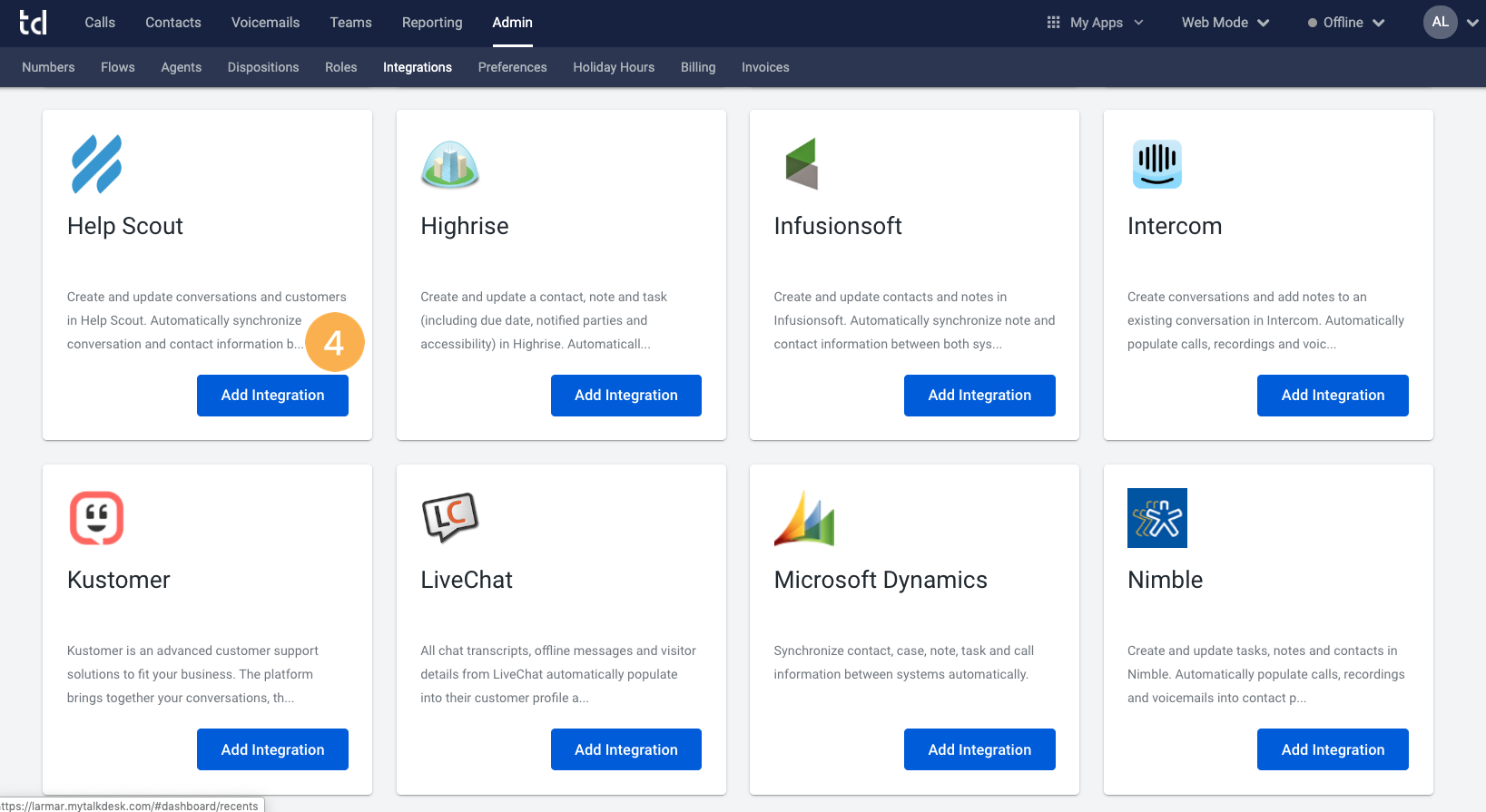
Task: Click the Microsoft Dynamics card title
Action: (x=881, y=580)
